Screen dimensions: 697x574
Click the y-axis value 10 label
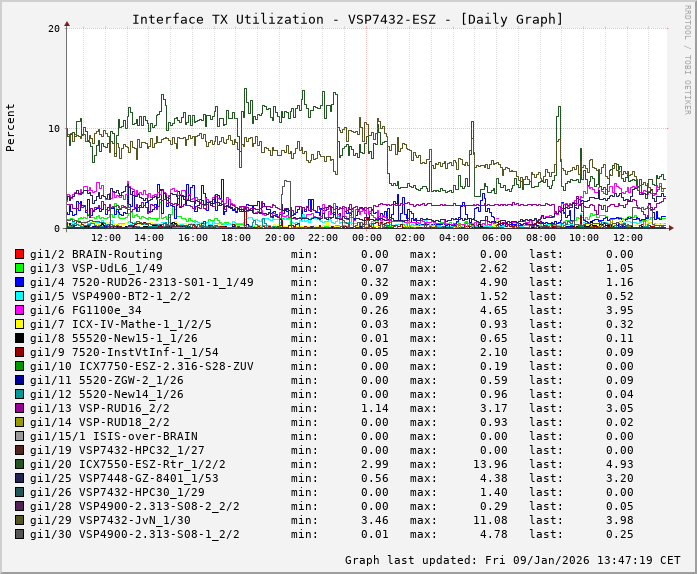[52, 128]
